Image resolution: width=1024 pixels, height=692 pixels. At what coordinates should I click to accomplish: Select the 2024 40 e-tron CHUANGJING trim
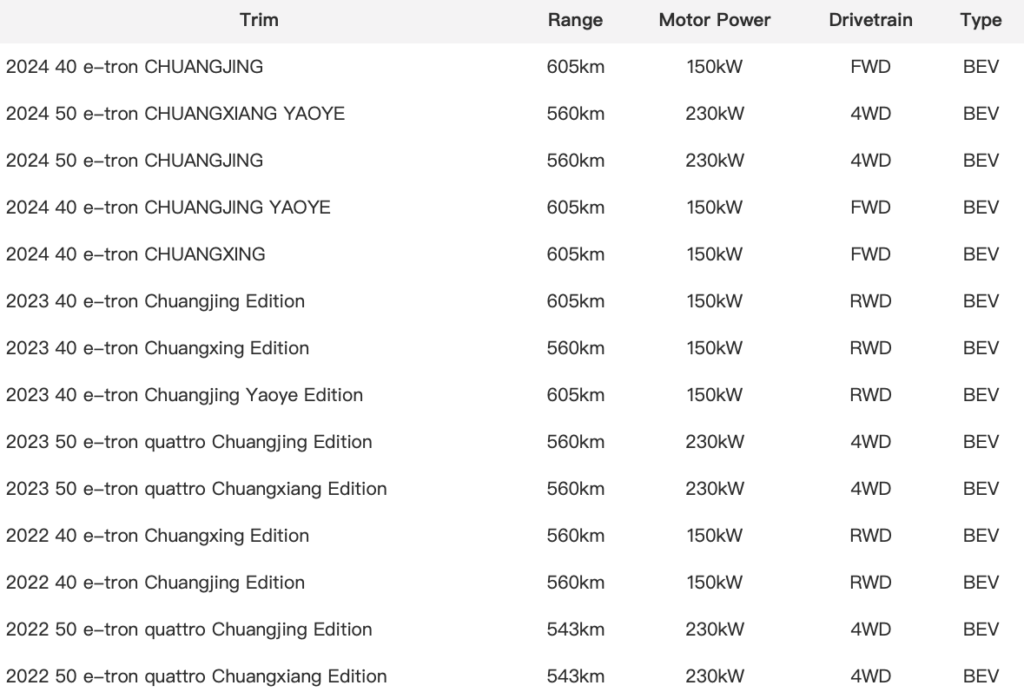(x=135, y=67)
